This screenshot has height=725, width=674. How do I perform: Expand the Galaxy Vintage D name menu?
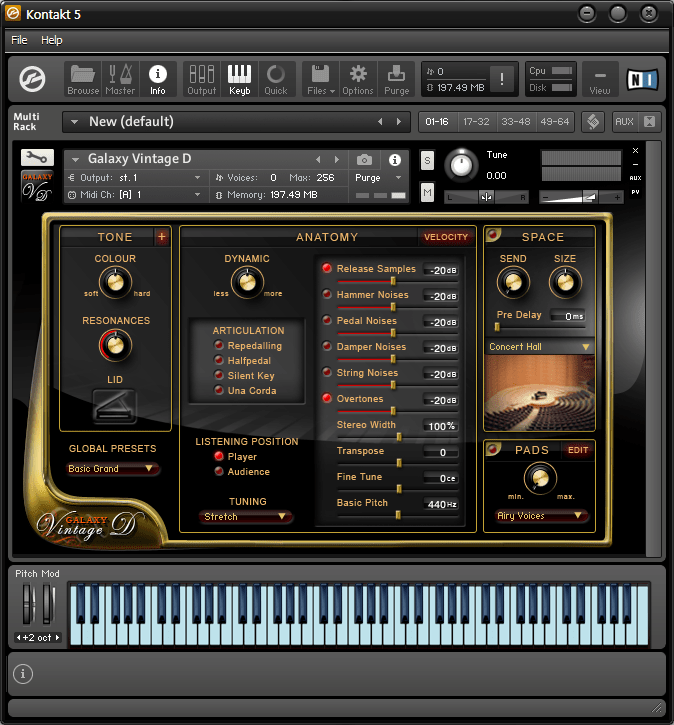tap(75, 160)
